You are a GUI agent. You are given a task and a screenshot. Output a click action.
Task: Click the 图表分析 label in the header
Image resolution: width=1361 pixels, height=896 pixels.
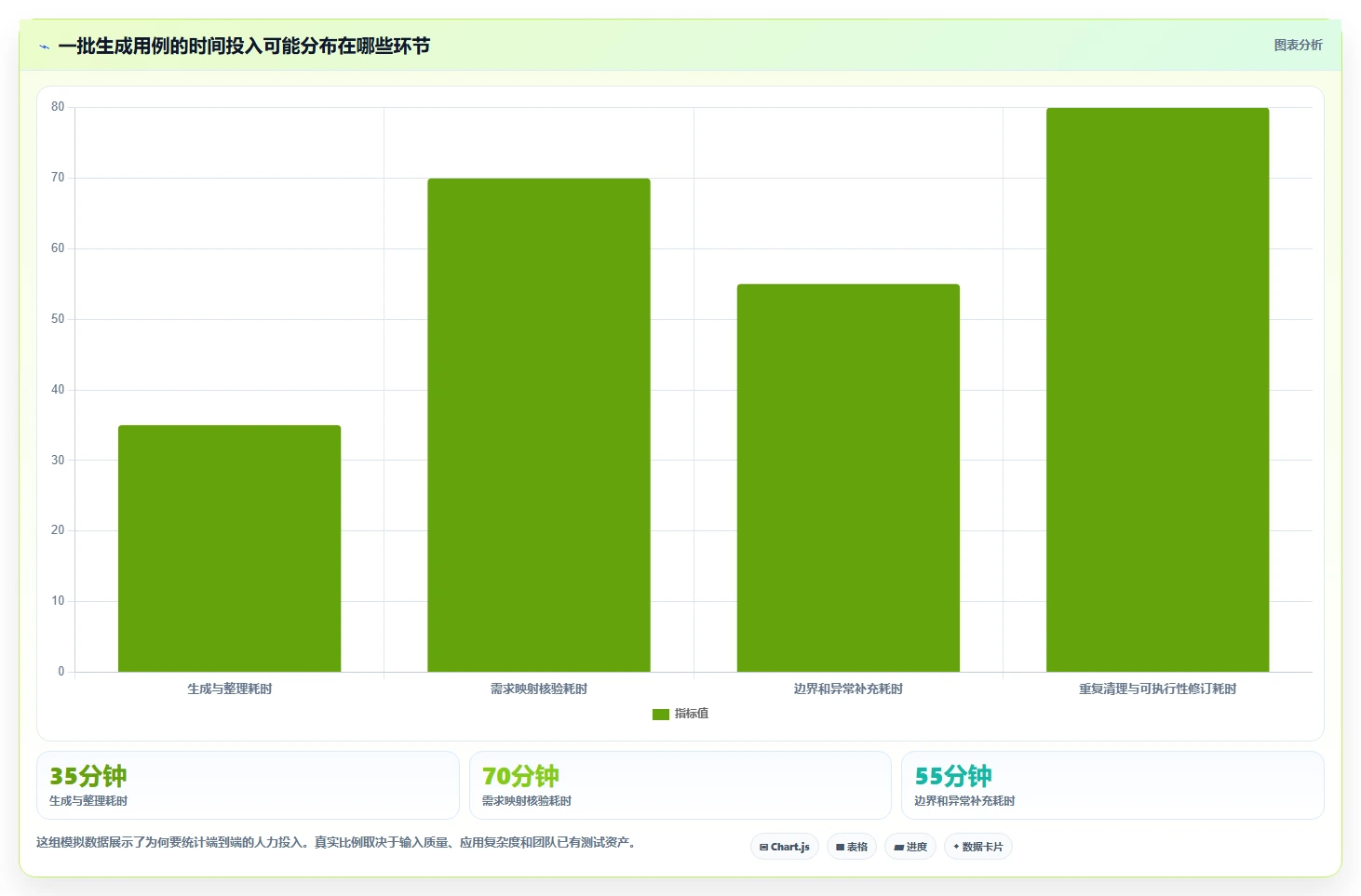coord(1298,45)
